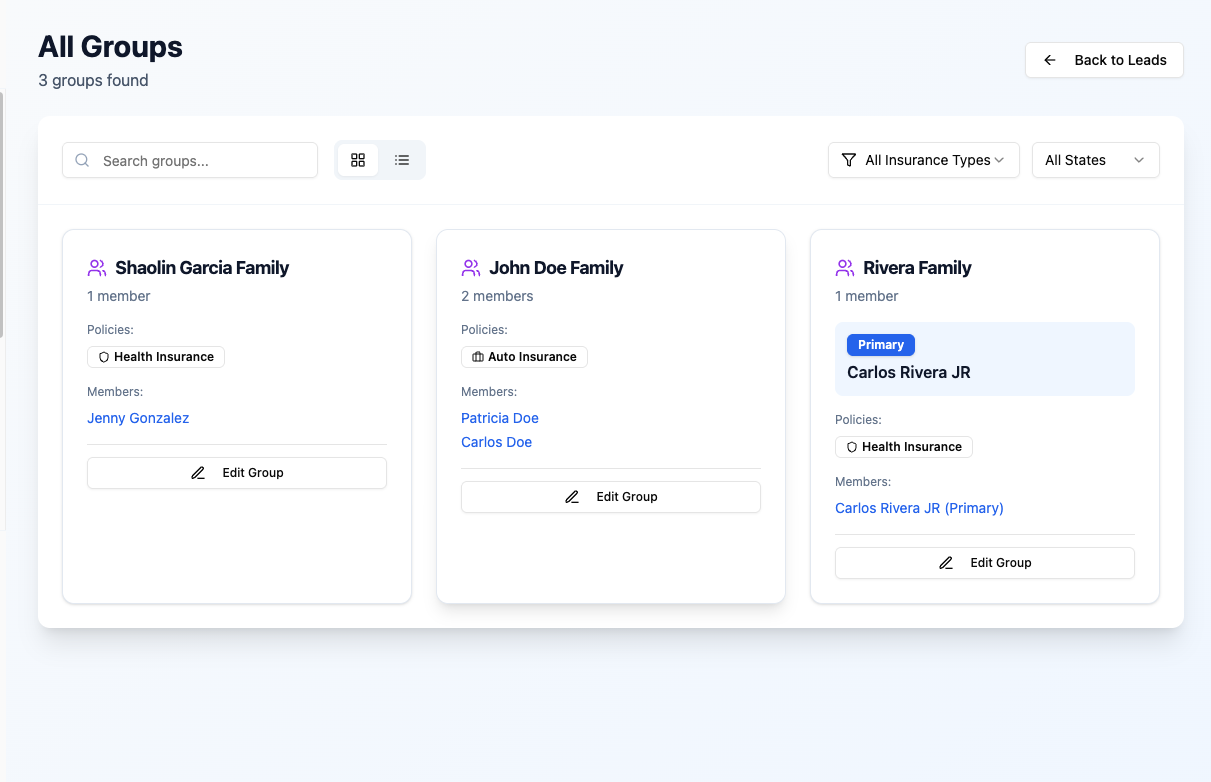
Task: Edit the Rivera Family group
Action: tap(985, 563)
